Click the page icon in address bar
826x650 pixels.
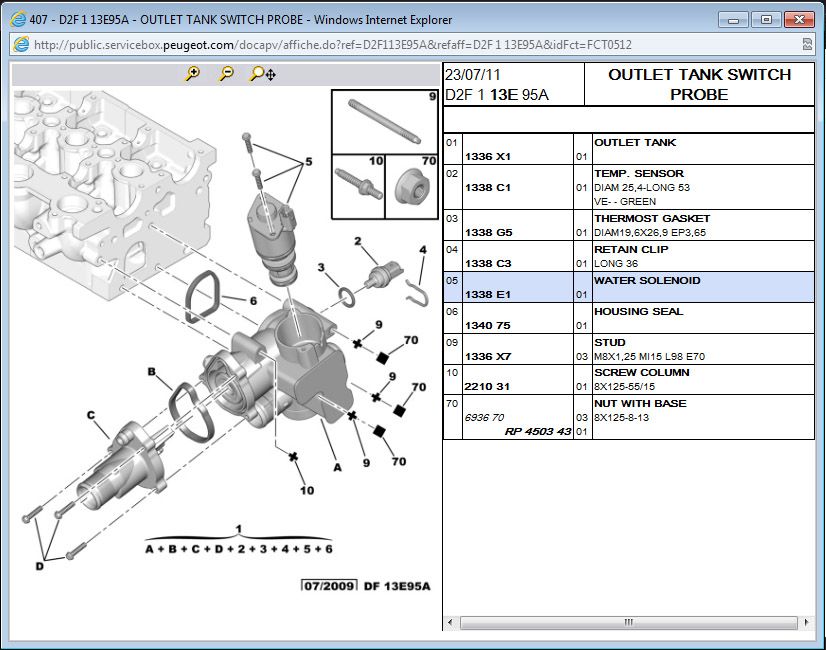(21, 44)
